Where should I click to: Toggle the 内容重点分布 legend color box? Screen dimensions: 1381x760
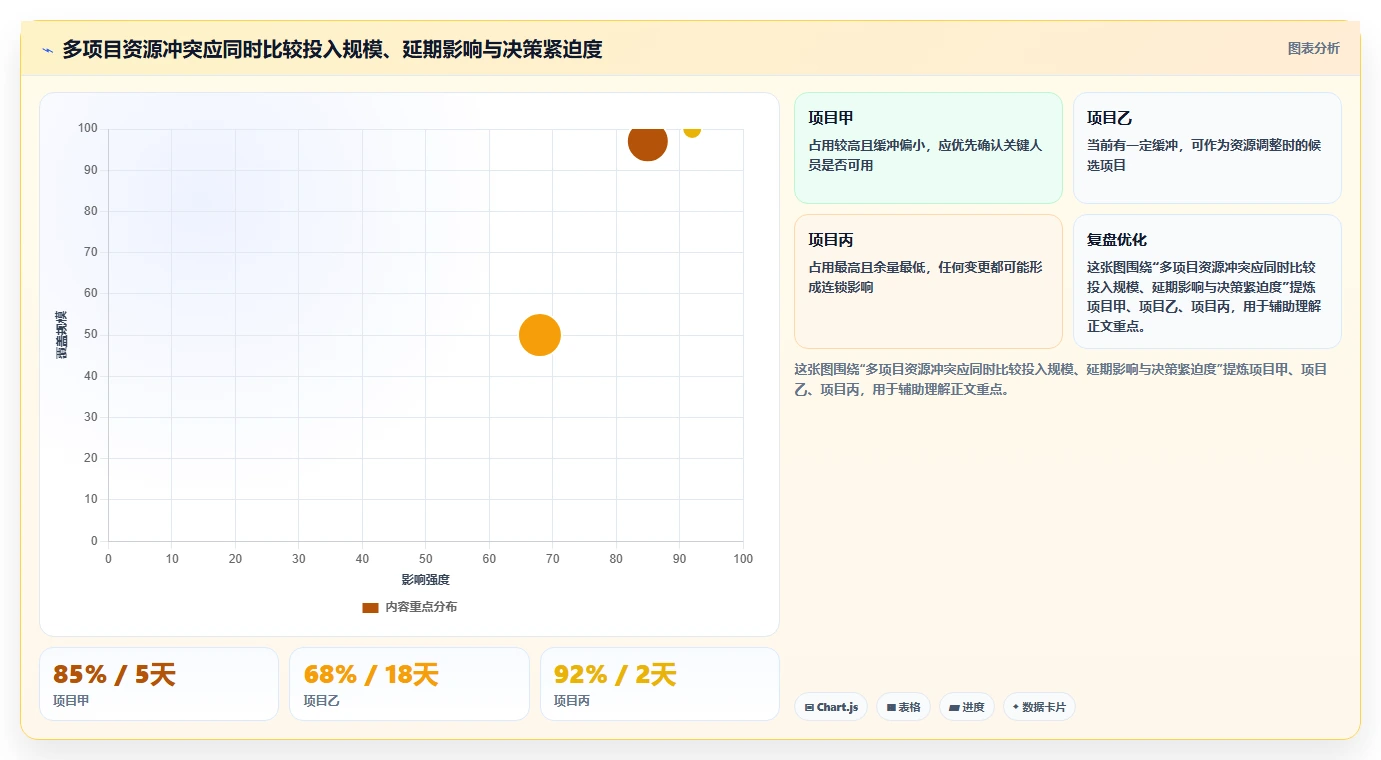click(371, 607)
